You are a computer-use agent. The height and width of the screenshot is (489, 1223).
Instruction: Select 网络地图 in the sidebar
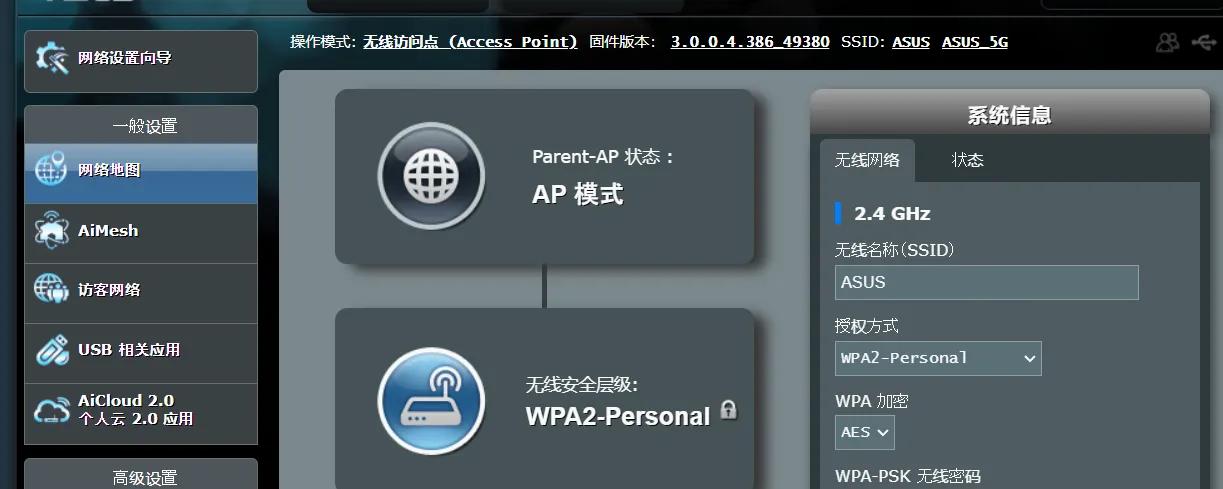[x=141, y=173]
